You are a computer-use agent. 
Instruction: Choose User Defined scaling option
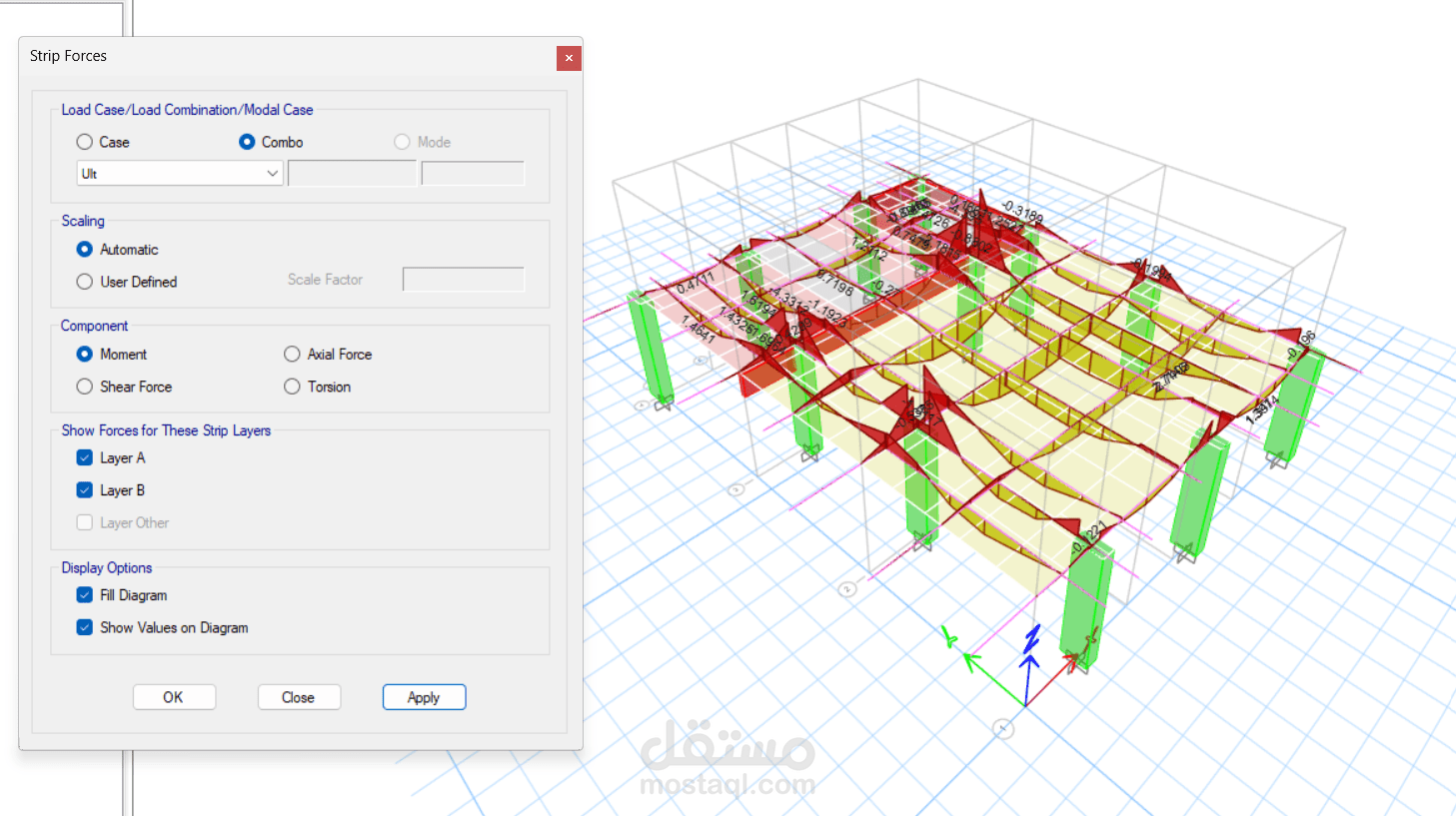pyautogui.click(x=85, y=282)
